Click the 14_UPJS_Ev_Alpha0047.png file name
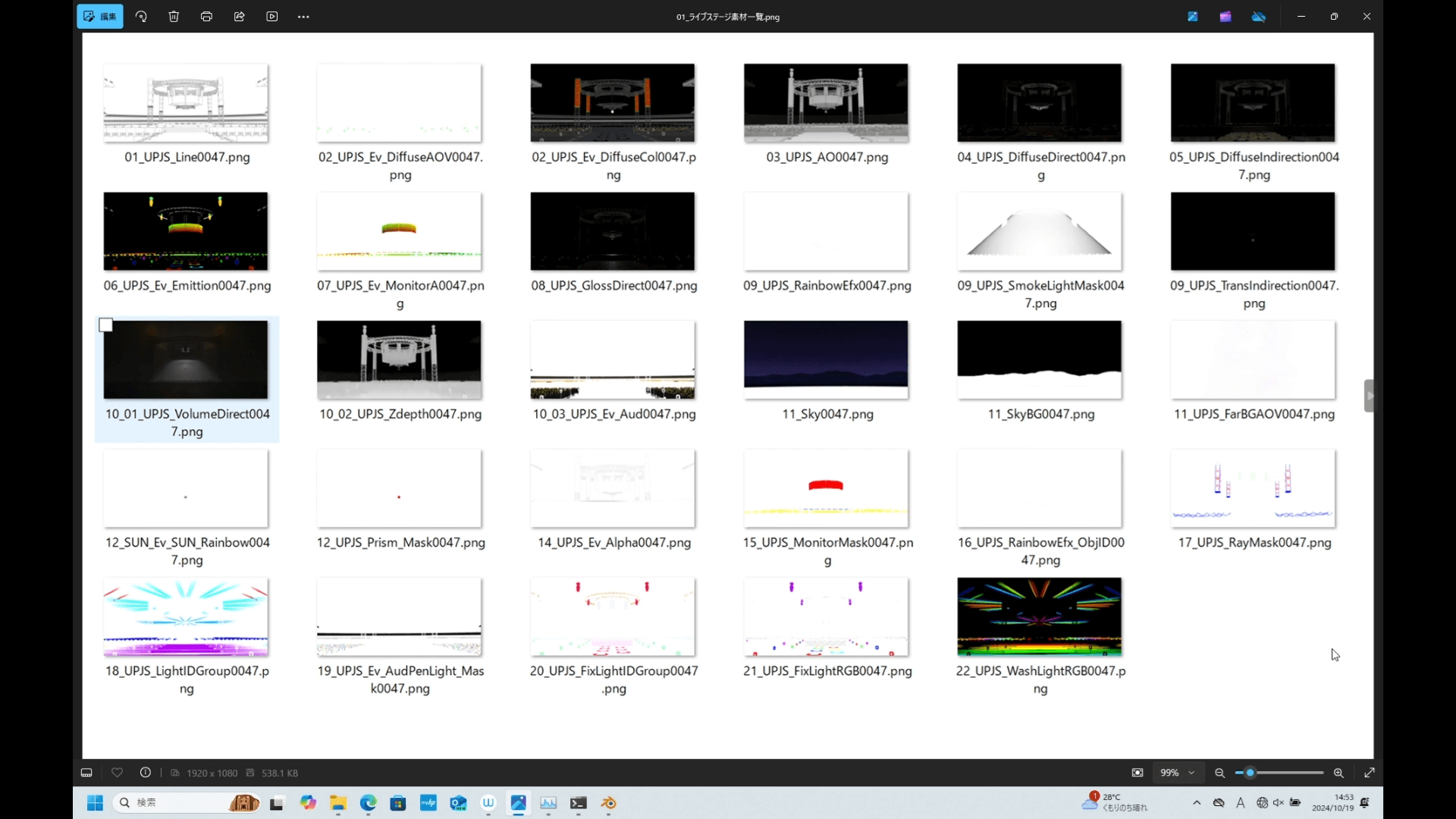The image size is (1456, 819). (614, 543)
